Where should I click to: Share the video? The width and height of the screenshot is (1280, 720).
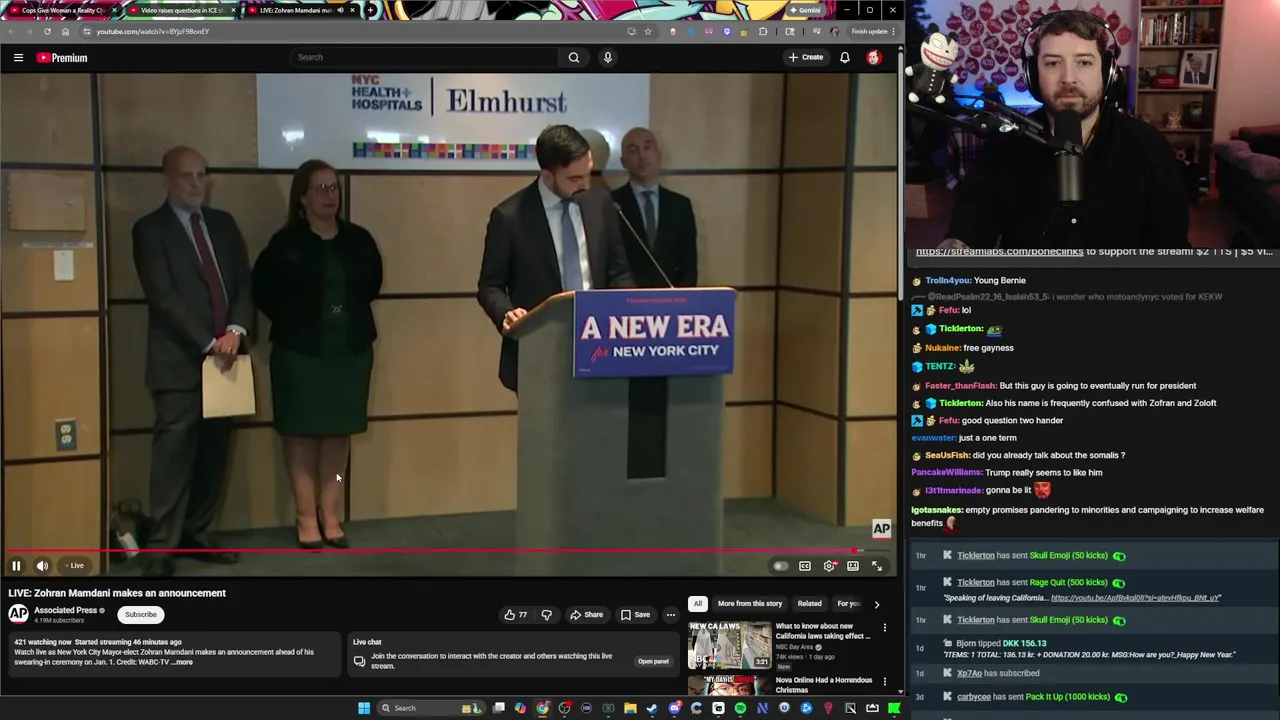(x=587, y=615)
